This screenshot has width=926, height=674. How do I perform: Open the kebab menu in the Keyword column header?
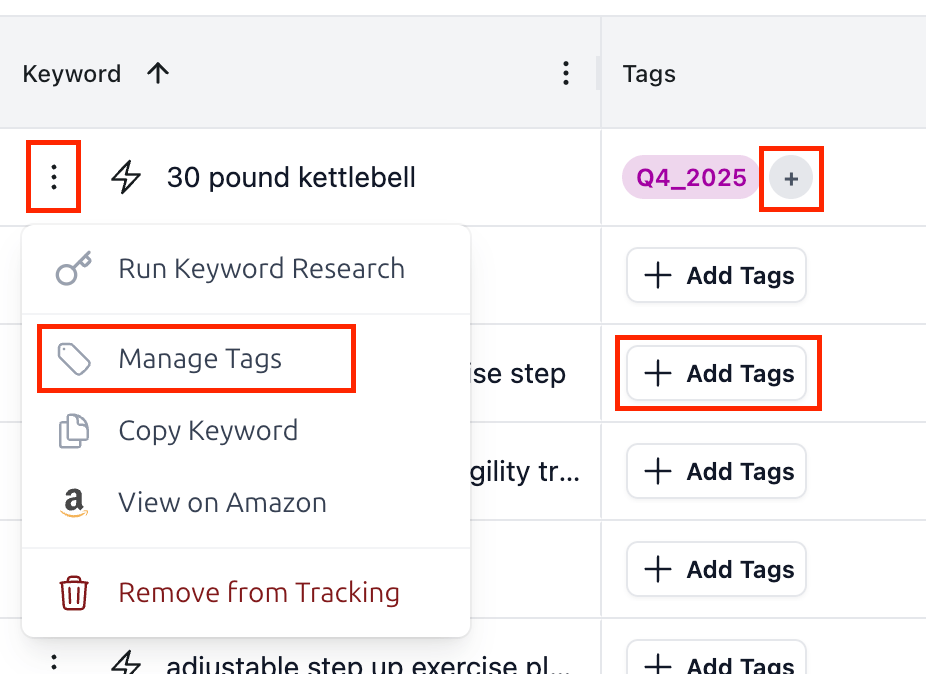[x=566, y=72]
